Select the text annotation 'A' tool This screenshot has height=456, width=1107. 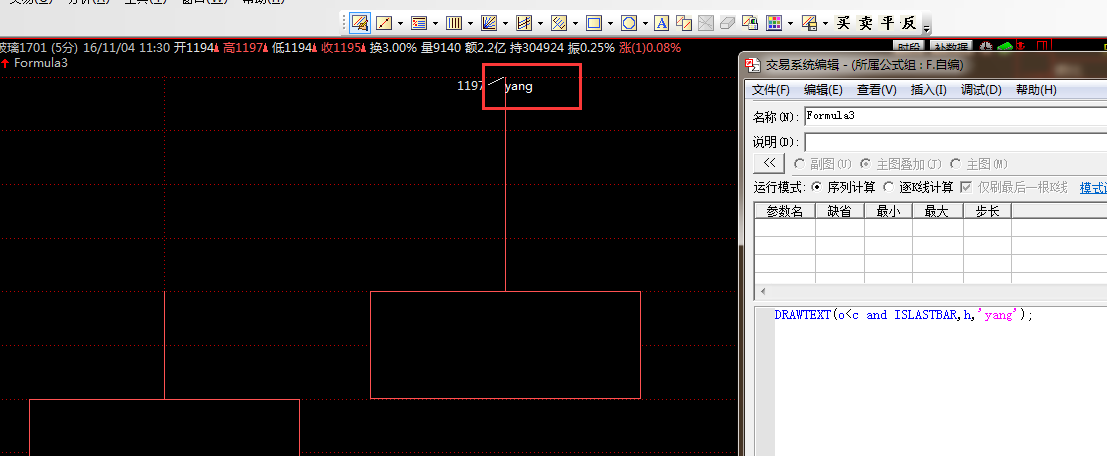point(661,22)
